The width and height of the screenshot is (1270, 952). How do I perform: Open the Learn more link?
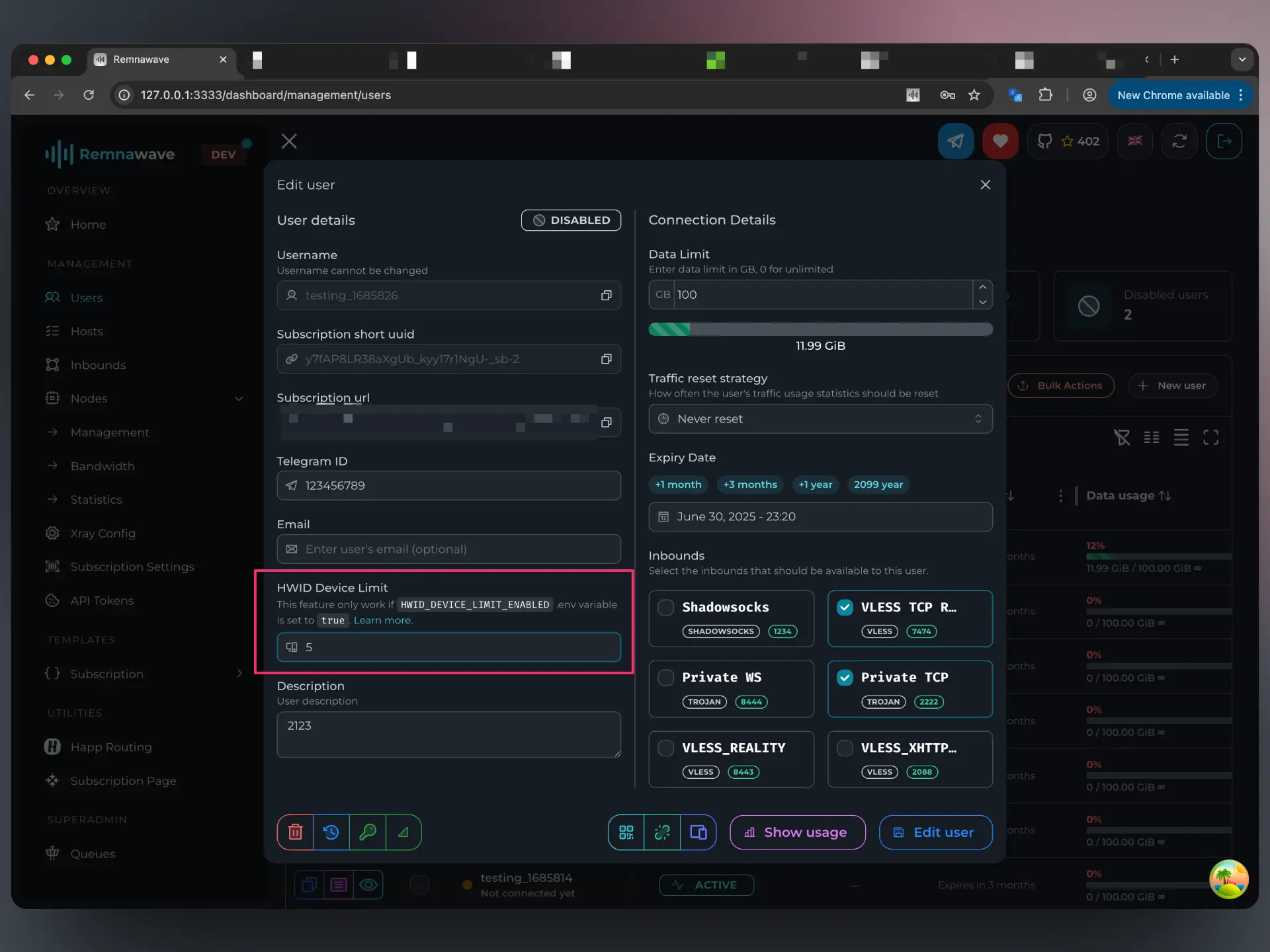pos(382,620)
